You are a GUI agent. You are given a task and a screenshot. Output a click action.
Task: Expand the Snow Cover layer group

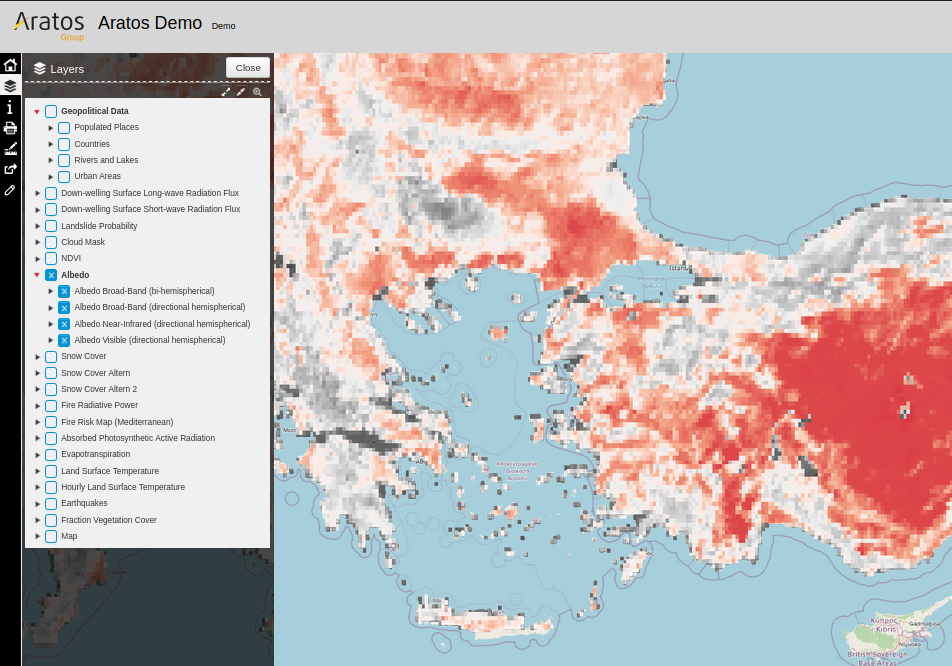38,357
